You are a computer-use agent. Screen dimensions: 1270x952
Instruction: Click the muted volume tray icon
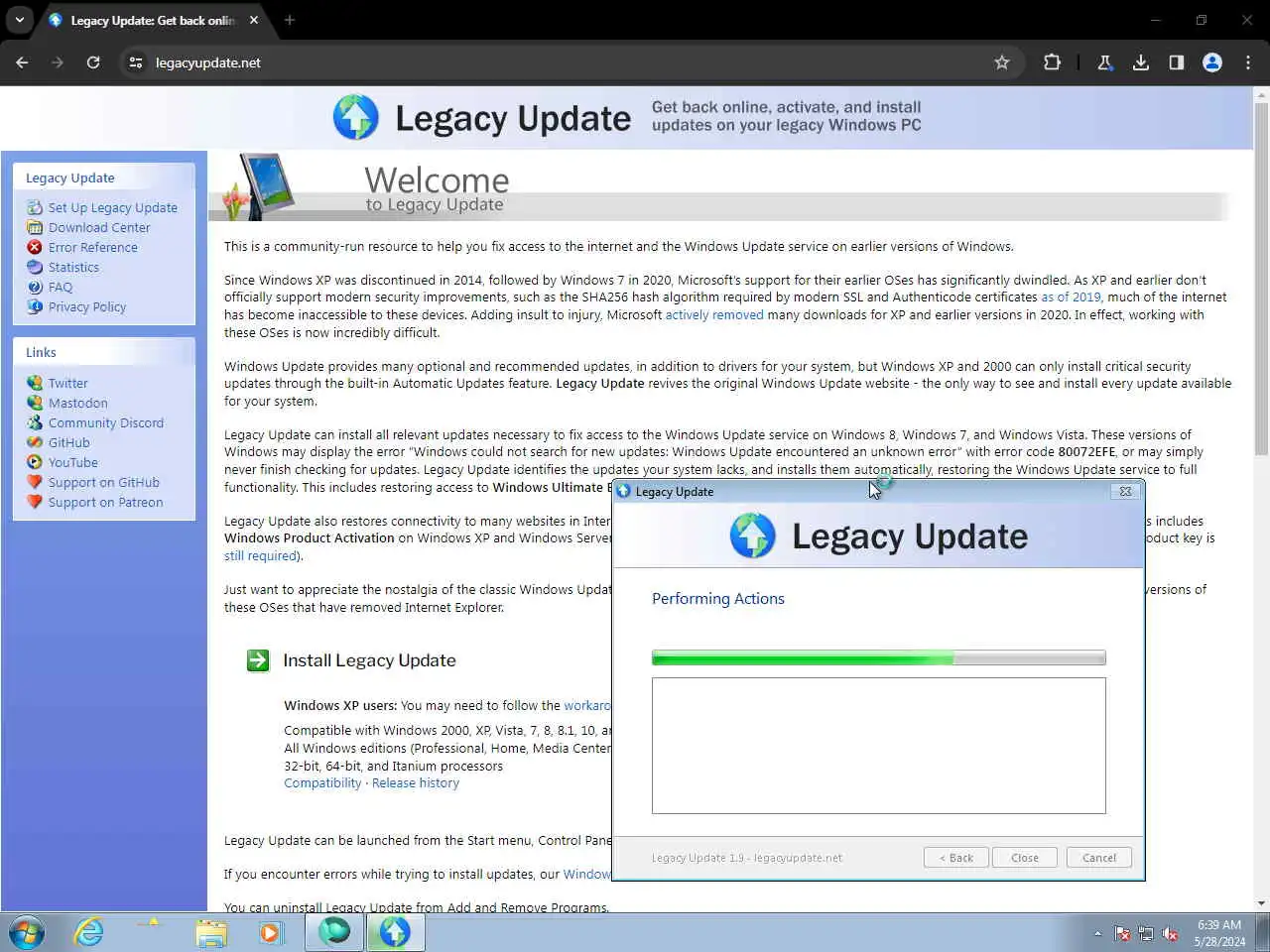pyautogui.click(x=1171, y=933)
